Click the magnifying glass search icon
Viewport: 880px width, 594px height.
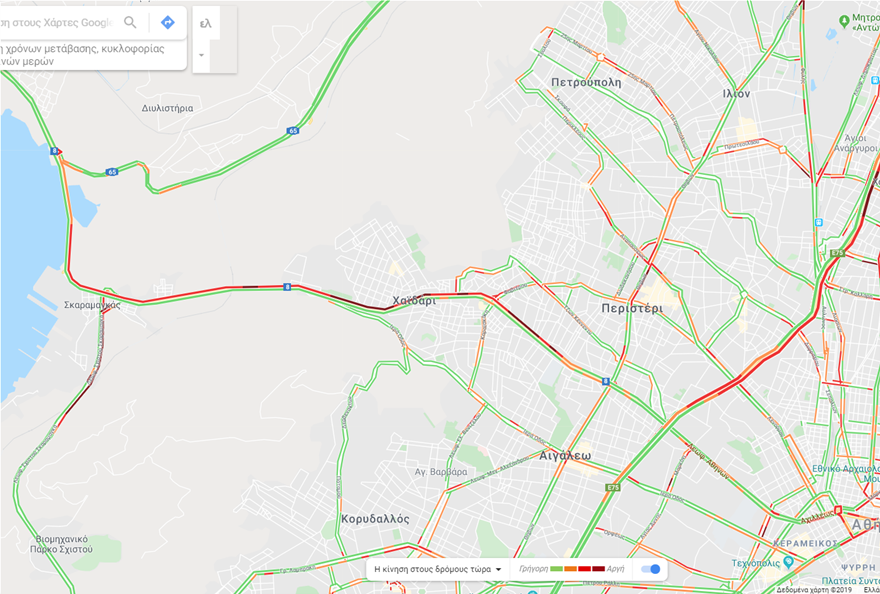(x=130, y=22)
